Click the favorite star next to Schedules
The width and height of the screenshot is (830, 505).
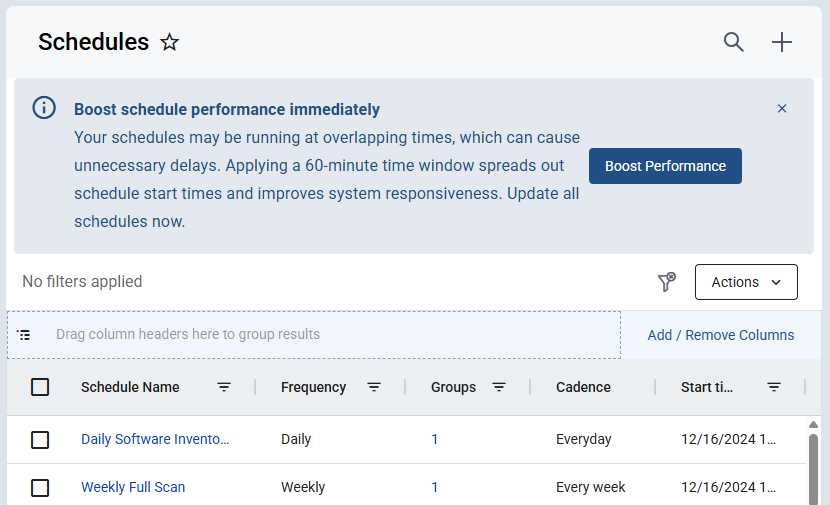coord(169,42)
